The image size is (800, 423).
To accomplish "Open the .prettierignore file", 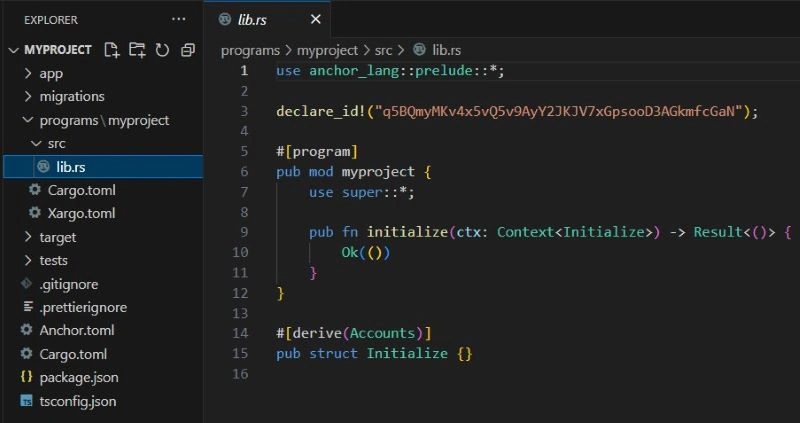I will [84, 307].
